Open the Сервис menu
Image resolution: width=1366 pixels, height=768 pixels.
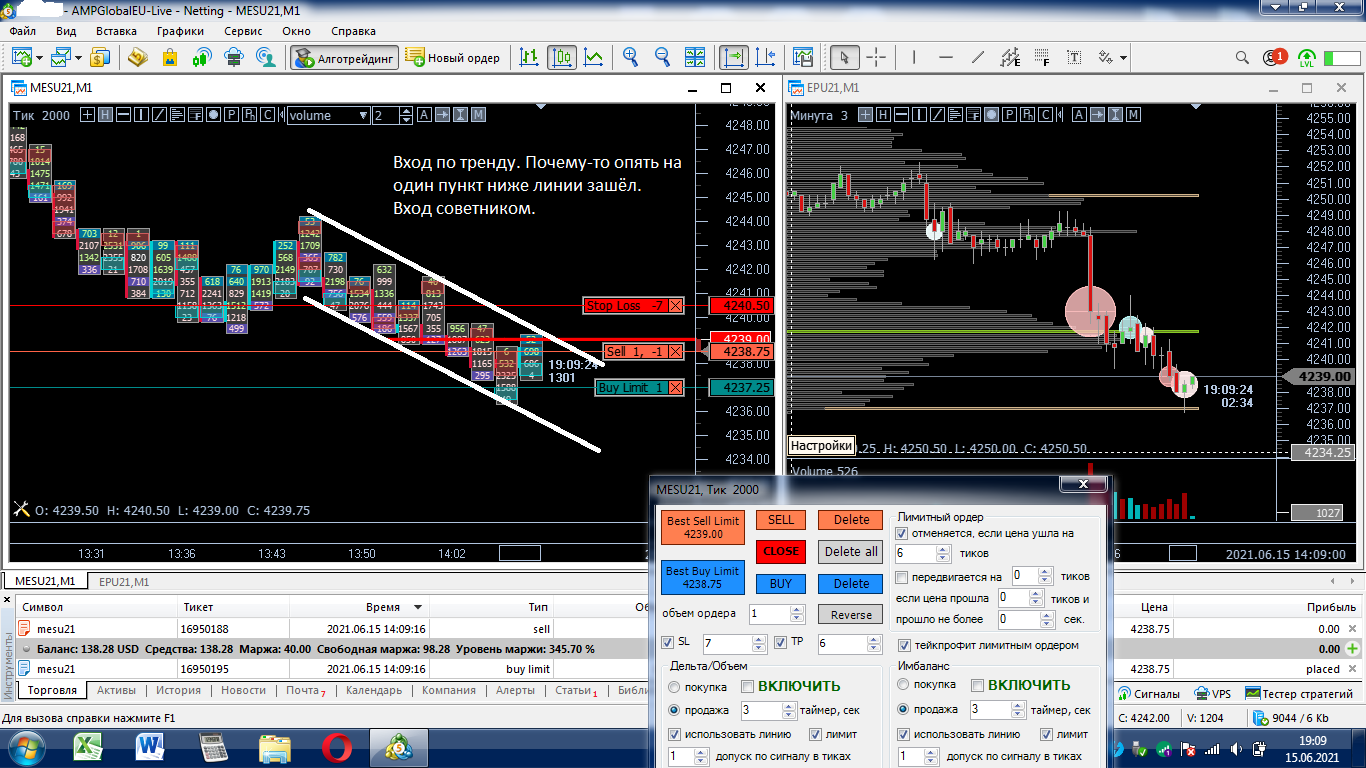pyautogui.click(x=243, y=31)
